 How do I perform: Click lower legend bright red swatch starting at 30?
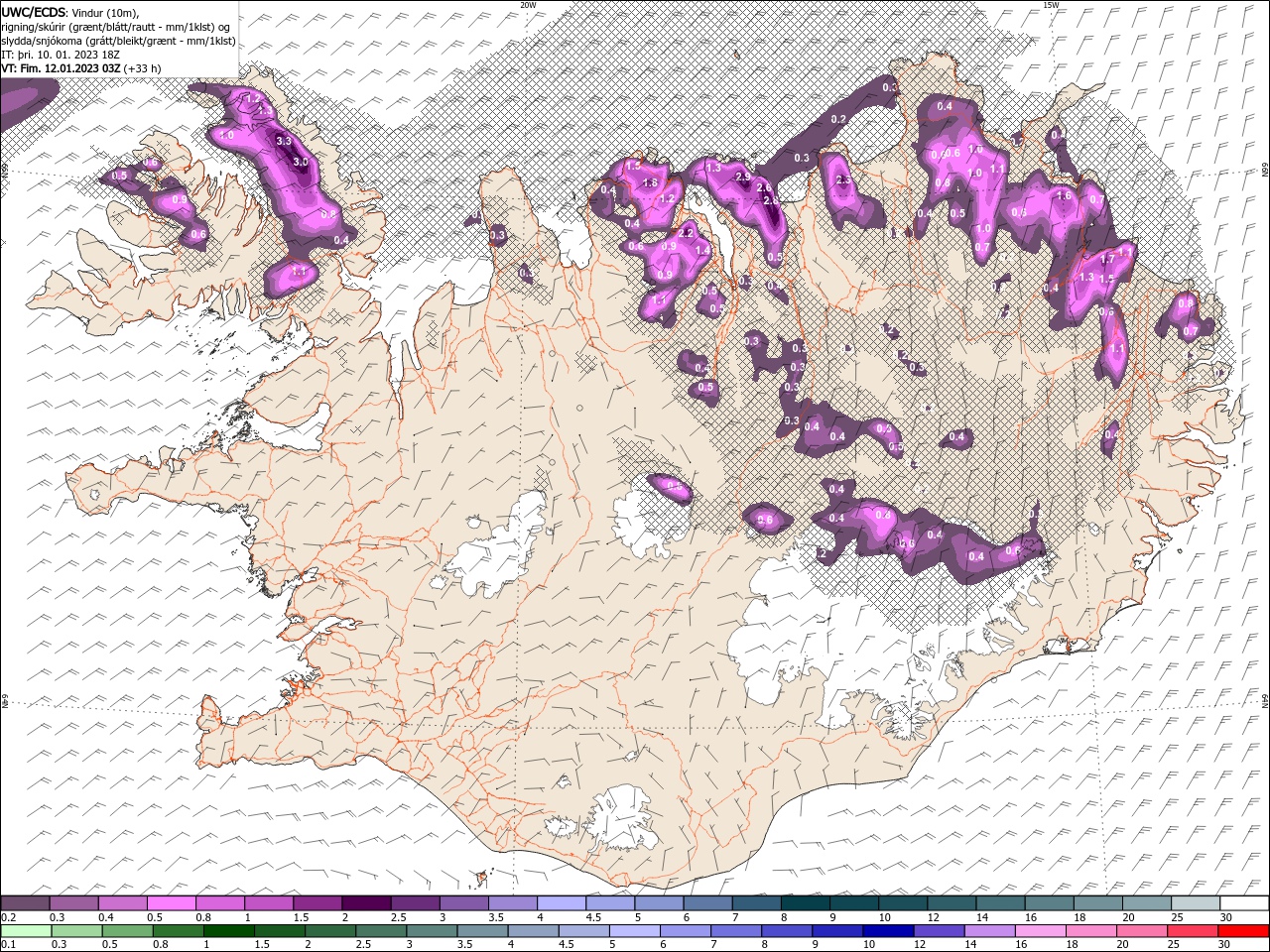(x=1243, y=931)
